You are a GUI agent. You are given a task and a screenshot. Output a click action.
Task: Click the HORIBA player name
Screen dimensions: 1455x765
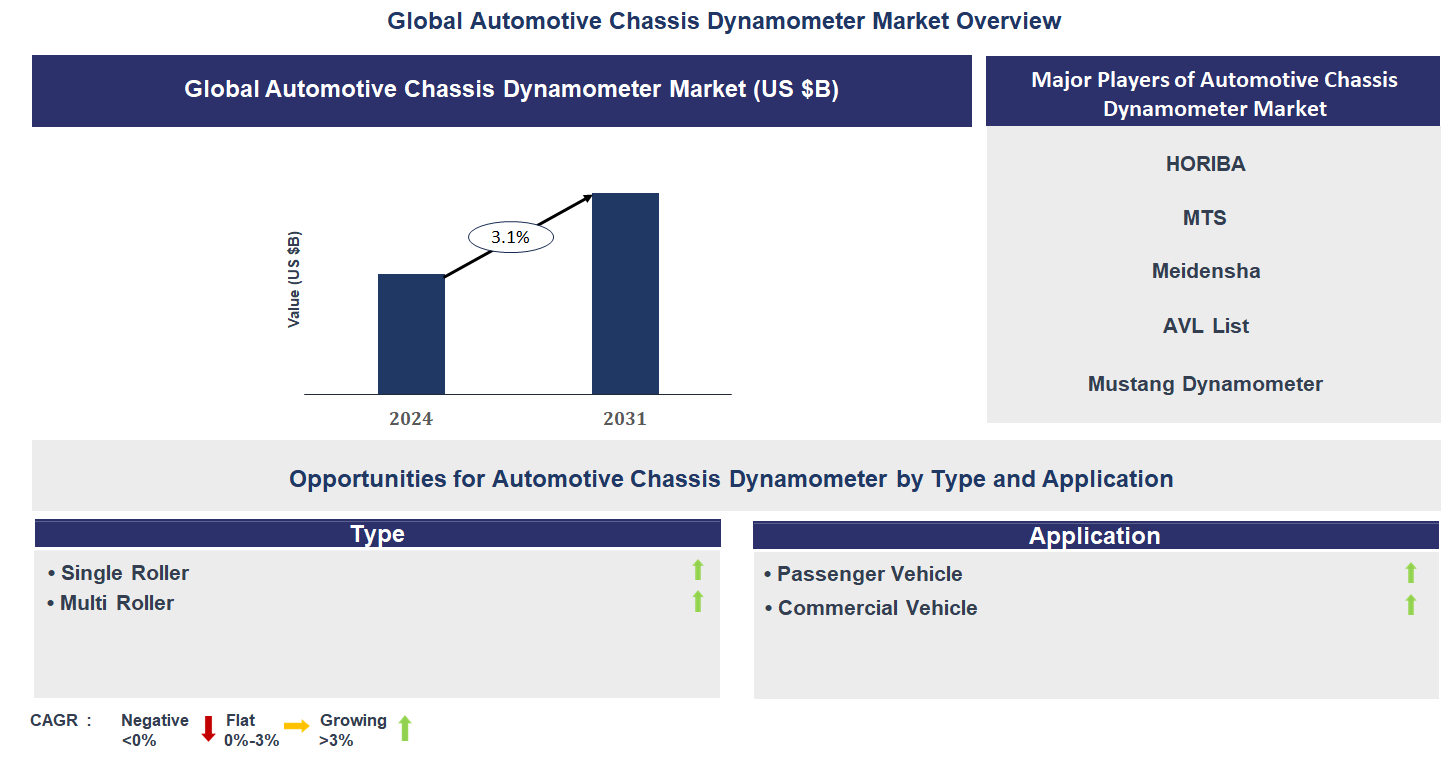1205,164
